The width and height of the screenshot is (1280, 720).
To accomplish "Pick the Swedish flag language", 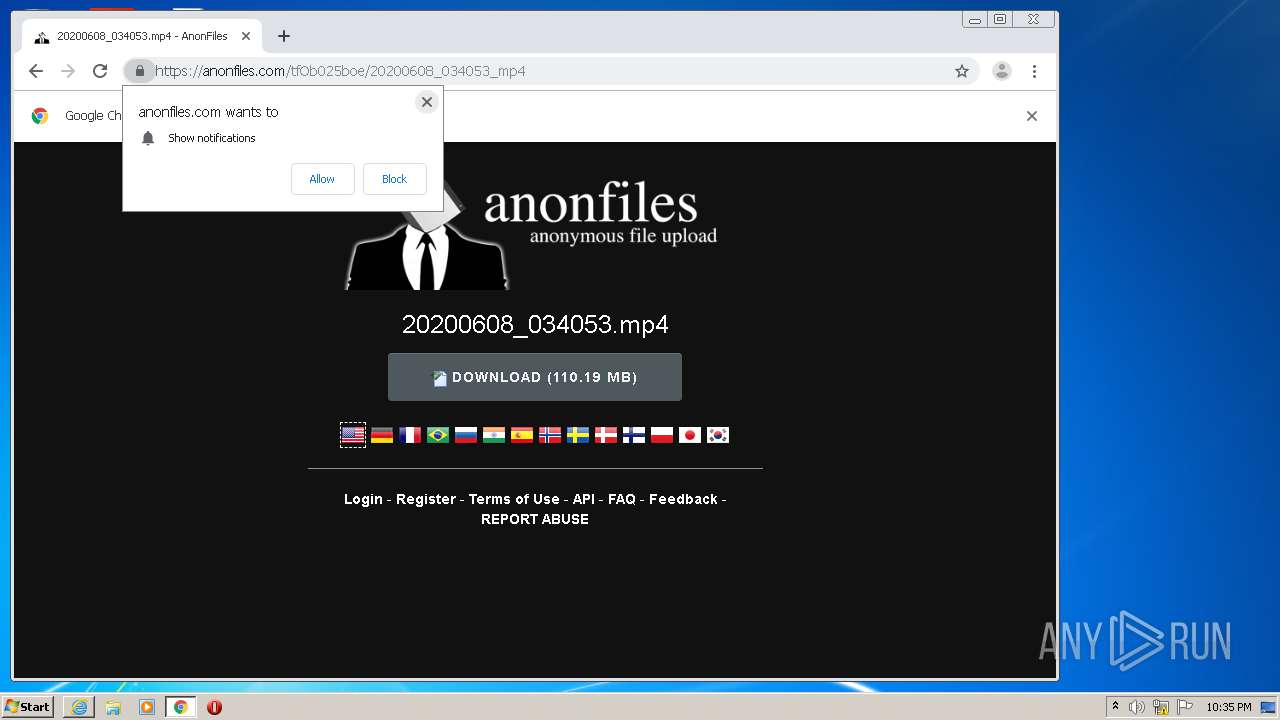I will (578, 435).
